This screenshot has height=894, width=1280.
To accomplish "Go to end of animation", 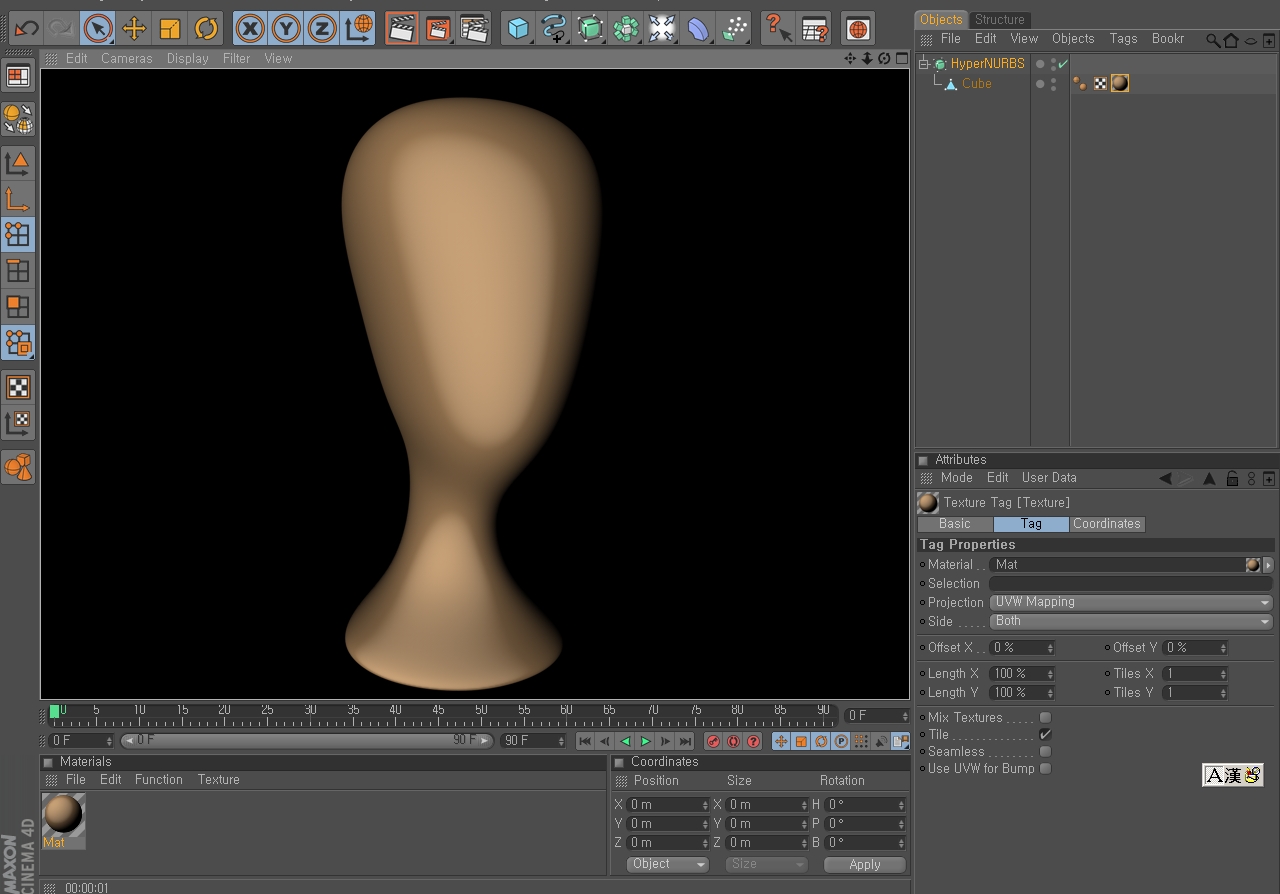I will click(x=685, y=742).
